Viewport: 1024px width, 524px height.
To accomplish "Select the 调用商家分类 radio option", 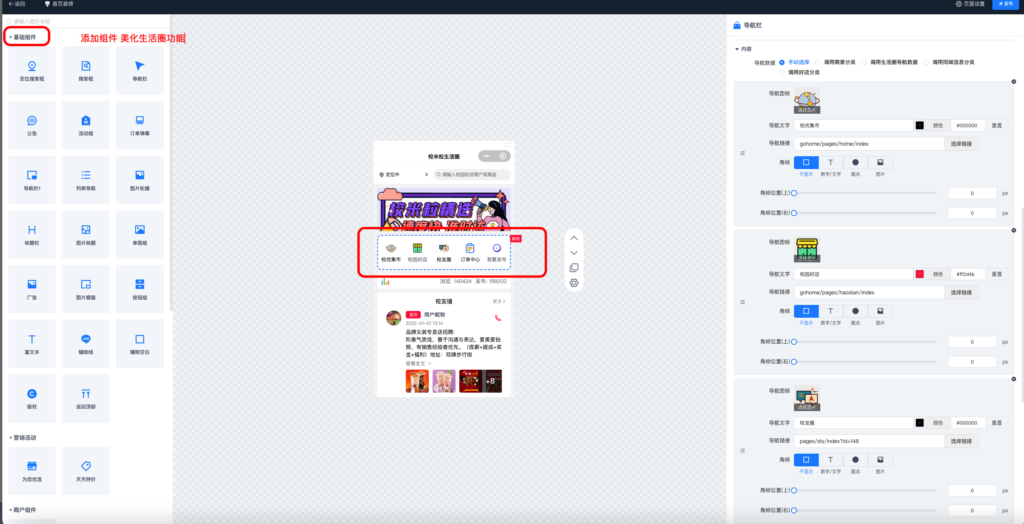I will coord(818,62).
